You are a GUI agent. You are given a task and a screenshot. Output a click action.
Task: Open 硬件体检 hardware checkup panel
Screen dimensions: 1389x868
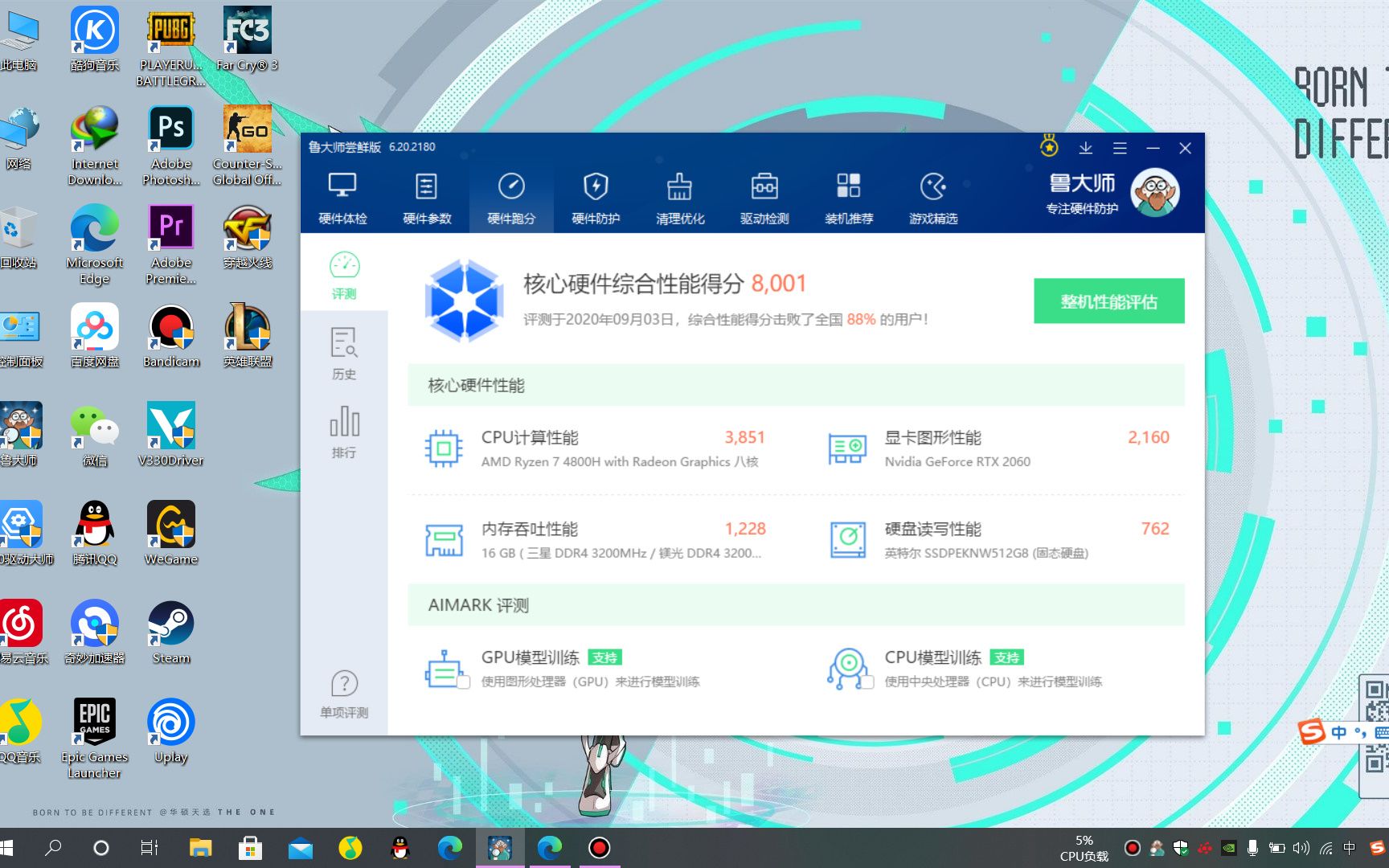click(344, 197)
